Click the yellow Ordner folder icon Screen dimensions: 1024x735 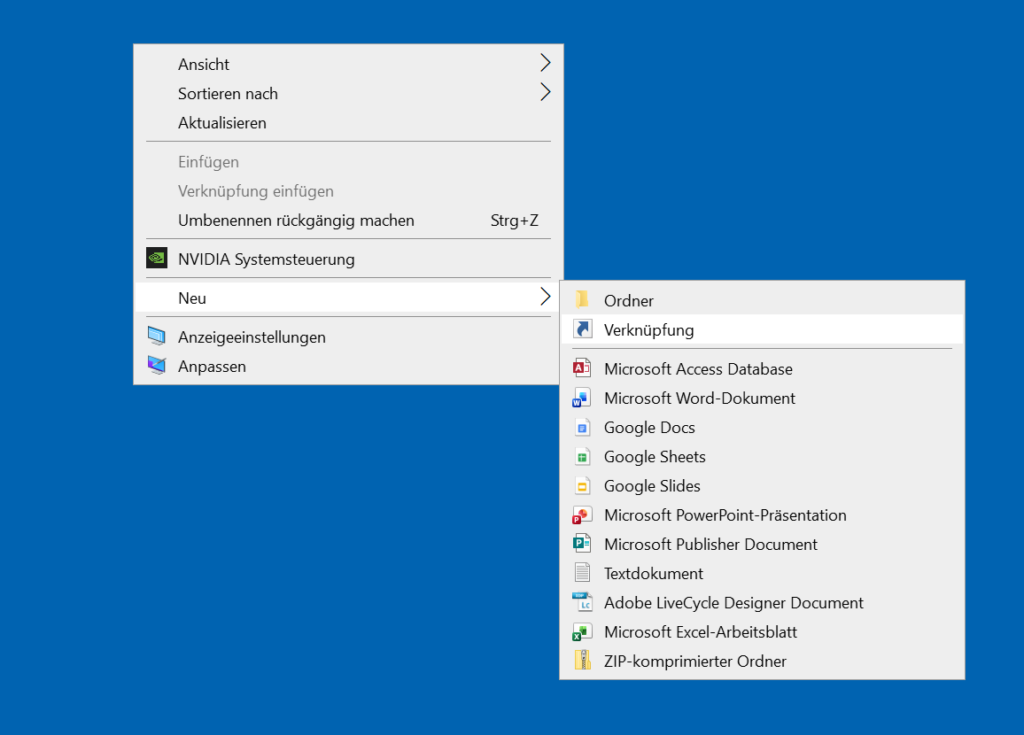pos(582,300)
